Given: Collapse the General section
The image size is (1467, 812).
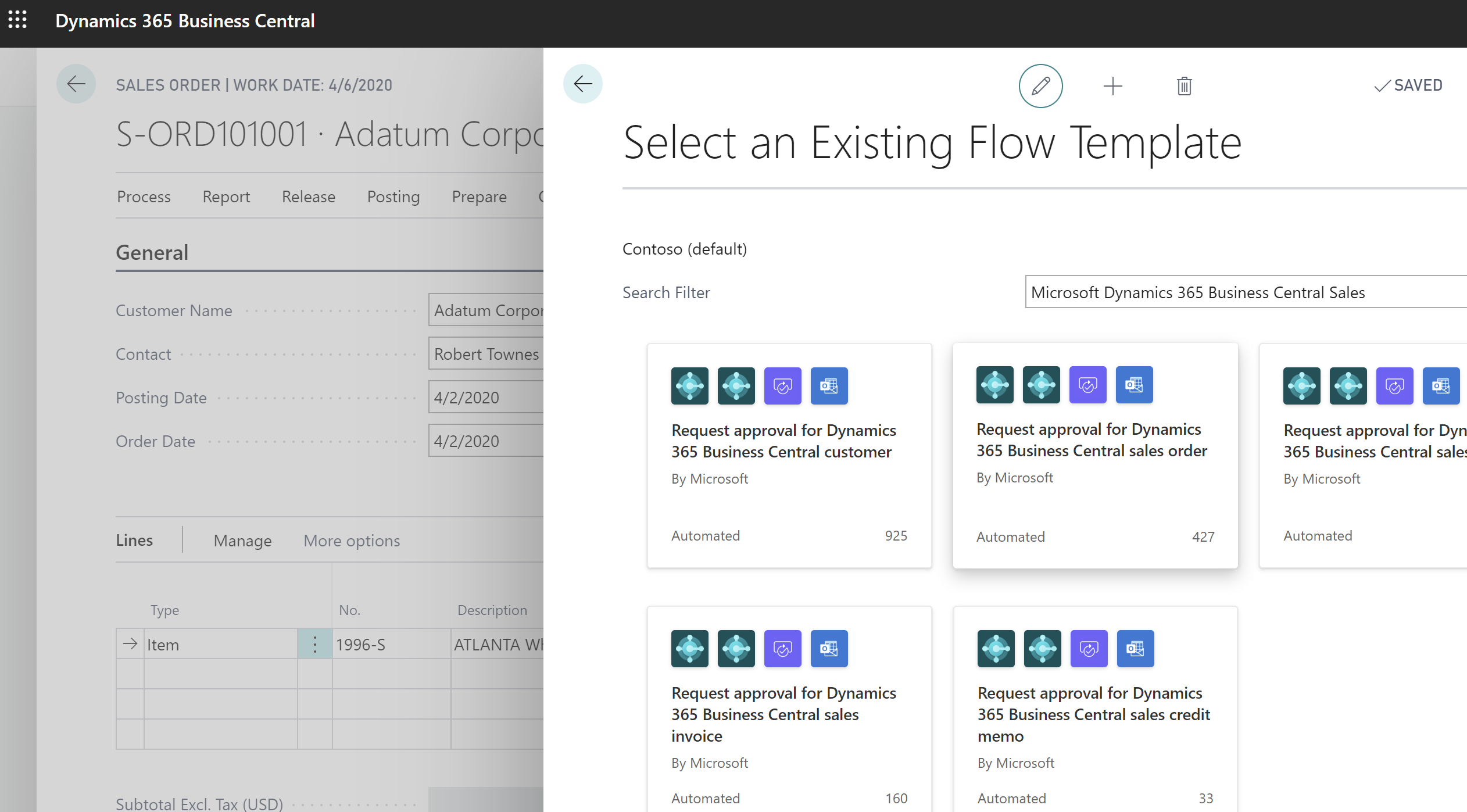Looking at the screenshot, I should click(152, 252).
